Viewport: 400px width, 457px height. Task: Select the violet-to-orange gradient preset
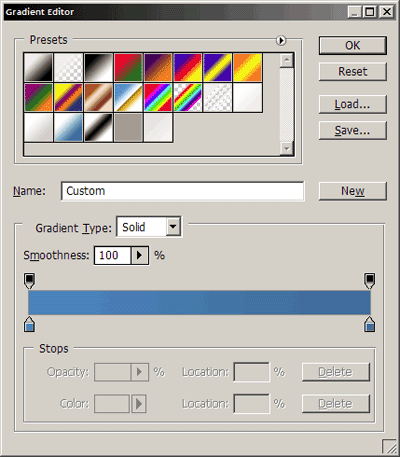tap(158, 67)
